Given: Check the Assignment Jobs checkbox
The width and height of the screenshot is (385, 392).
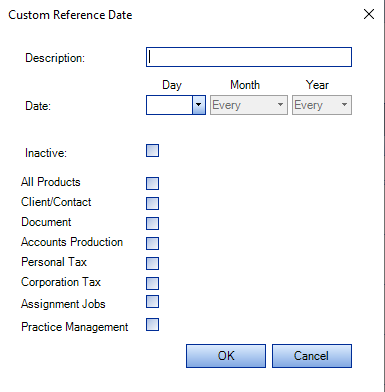Looking at the screenshot, I should point(152,302).
